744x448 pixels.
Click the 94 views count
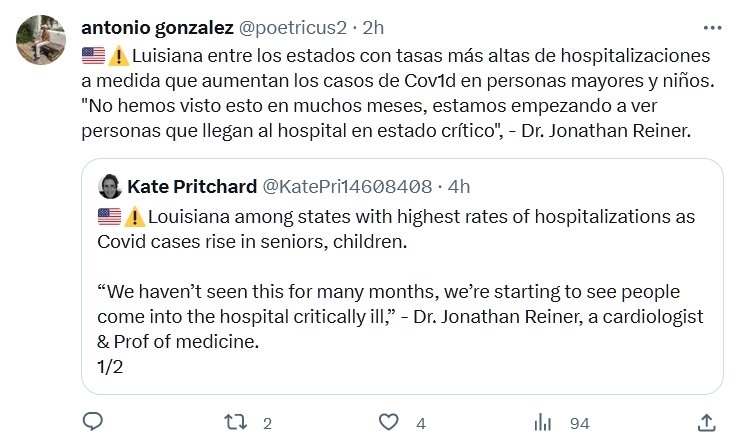580,423
